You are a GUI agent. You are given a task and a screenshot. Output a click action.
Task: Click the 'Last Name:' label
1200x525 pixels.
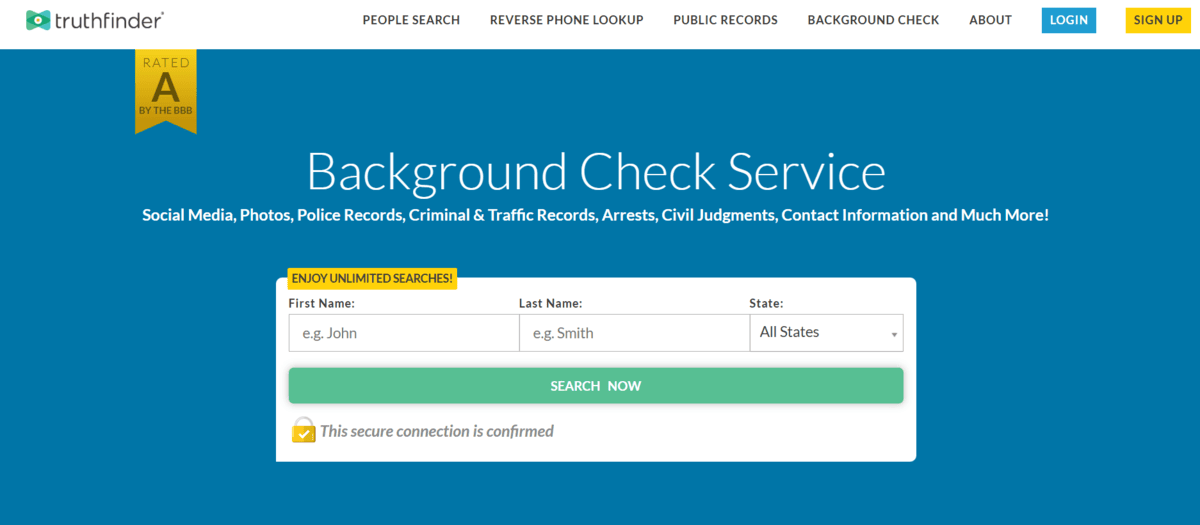click(550, 303)
